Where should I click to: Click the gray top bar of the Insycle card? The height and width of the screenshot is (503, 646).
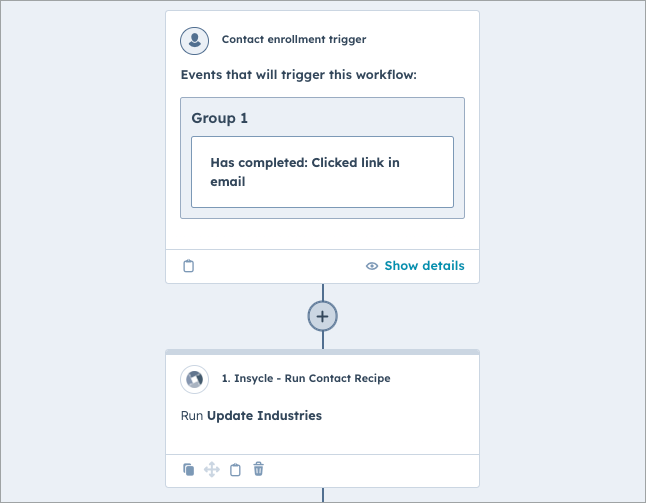click(x=322, y=352)
